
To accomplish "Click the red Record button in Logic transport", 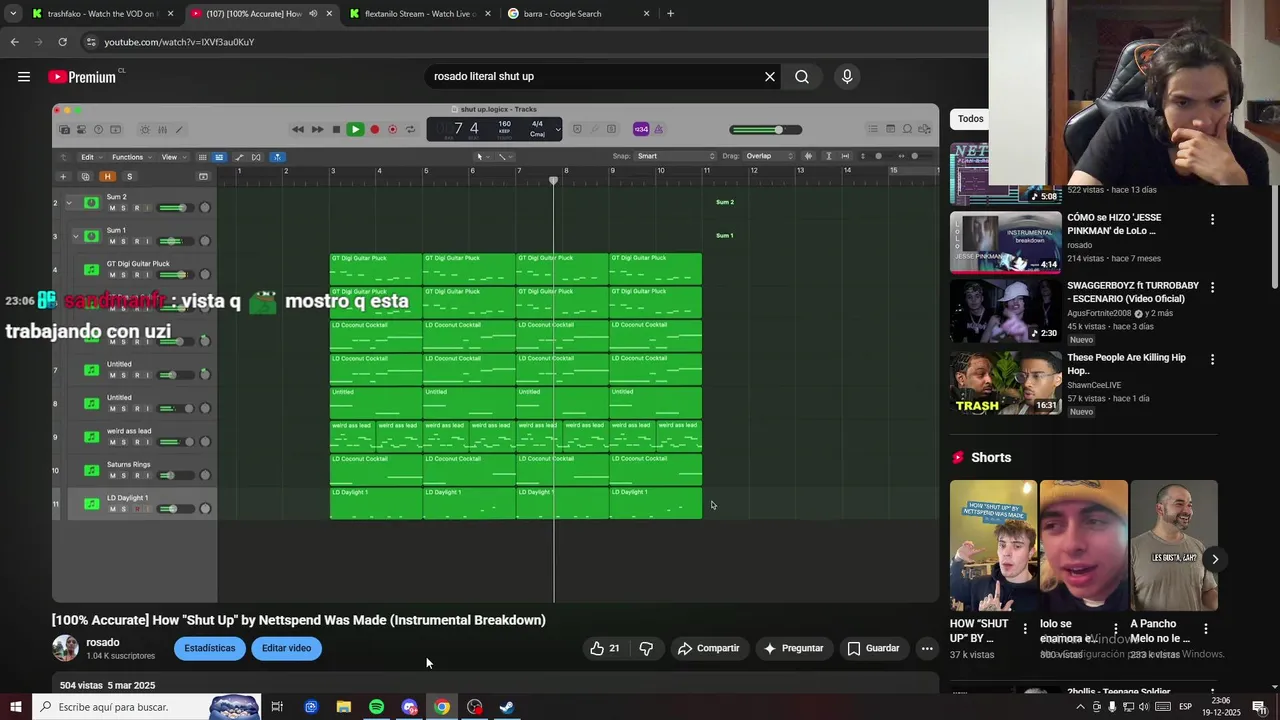I will 375,129.
